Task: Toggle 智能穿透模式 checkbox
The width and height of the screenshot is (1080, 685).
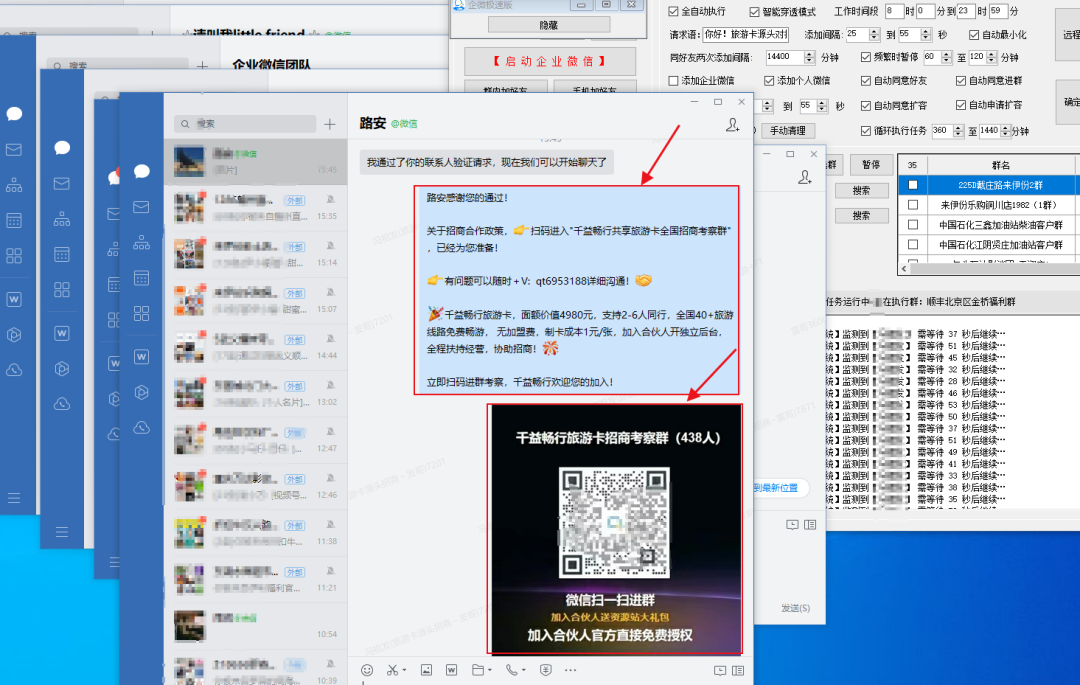Action: coord(754,12)
